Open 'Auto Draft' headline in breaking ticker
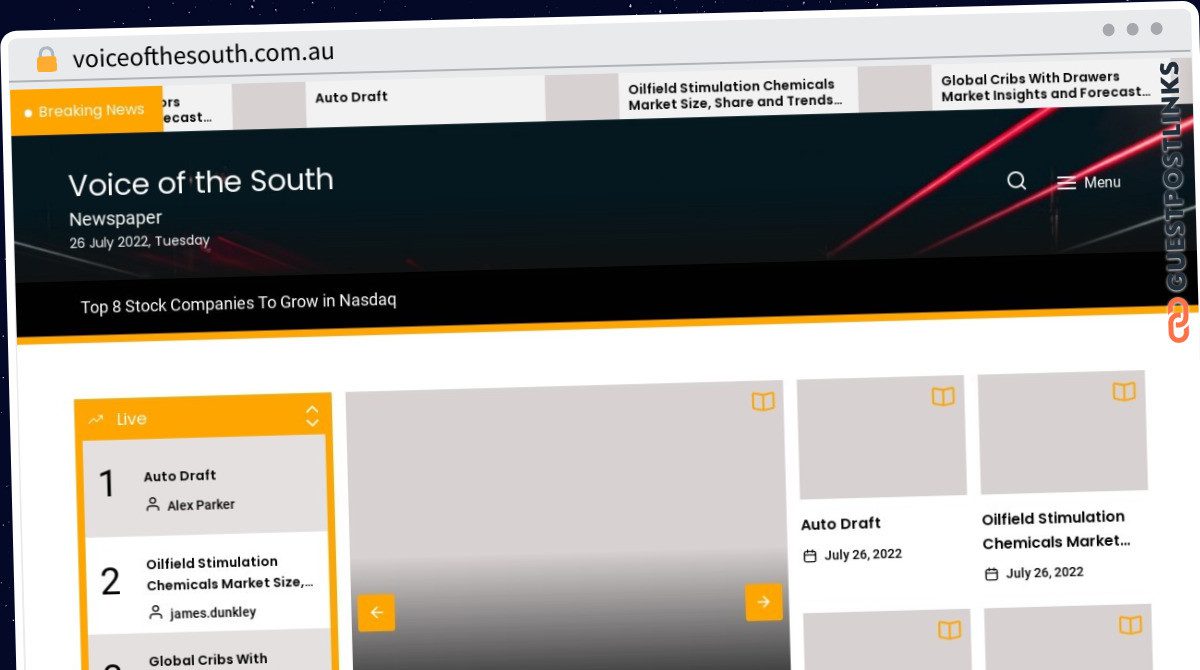The image size is (1200, 670). point(351,97)
